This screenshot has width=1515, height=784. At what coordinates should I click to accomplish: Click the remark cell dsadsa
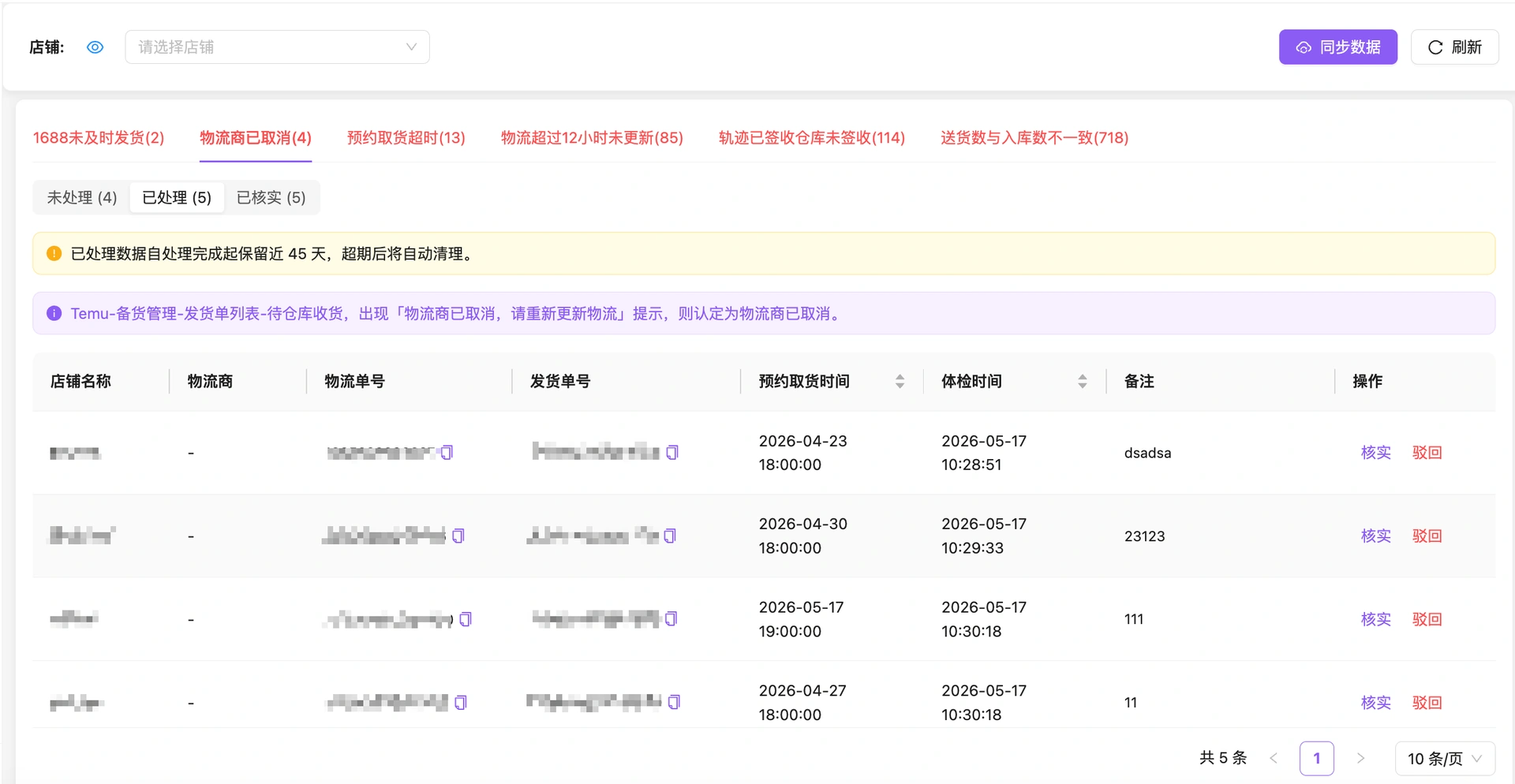tap(1147, 453)
